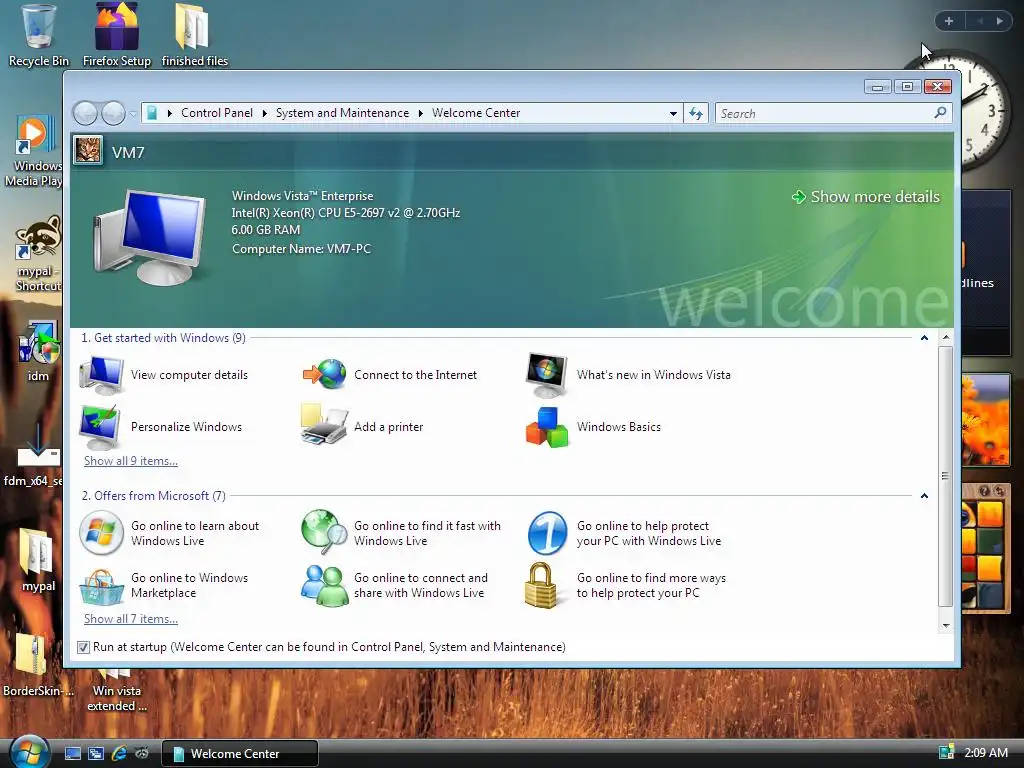Select the mypal - Shortcut raccoon desktop icon

[x=38, y=253]
